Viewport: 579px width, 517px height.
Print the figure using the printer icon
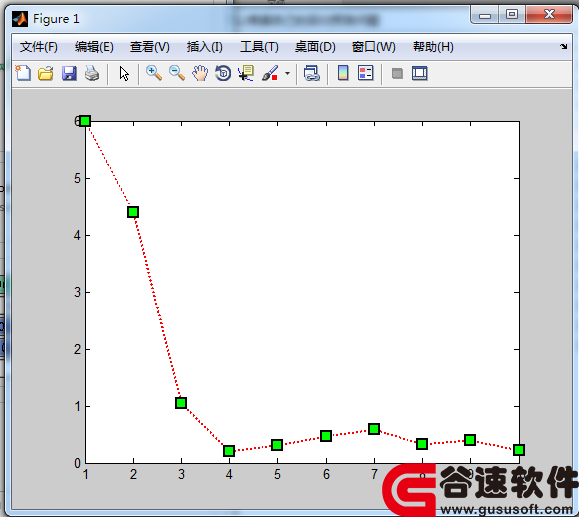coord(92,73)
